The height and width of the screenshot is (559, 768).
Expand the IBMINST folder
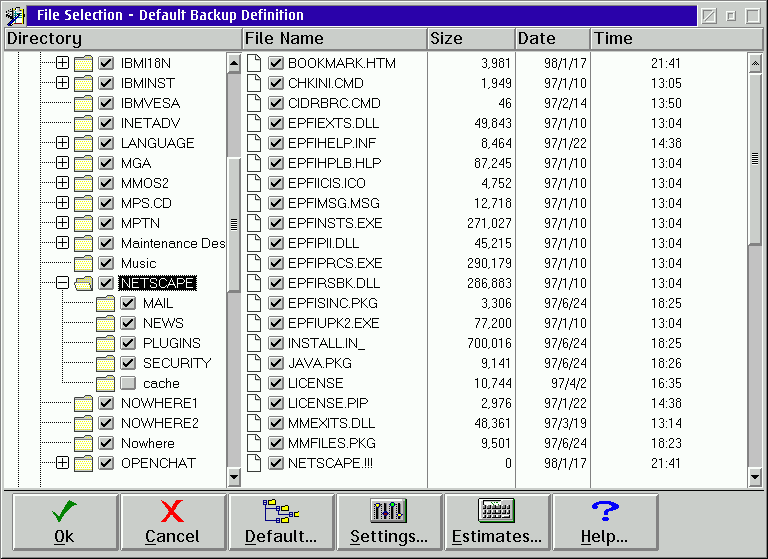(62, 83)
